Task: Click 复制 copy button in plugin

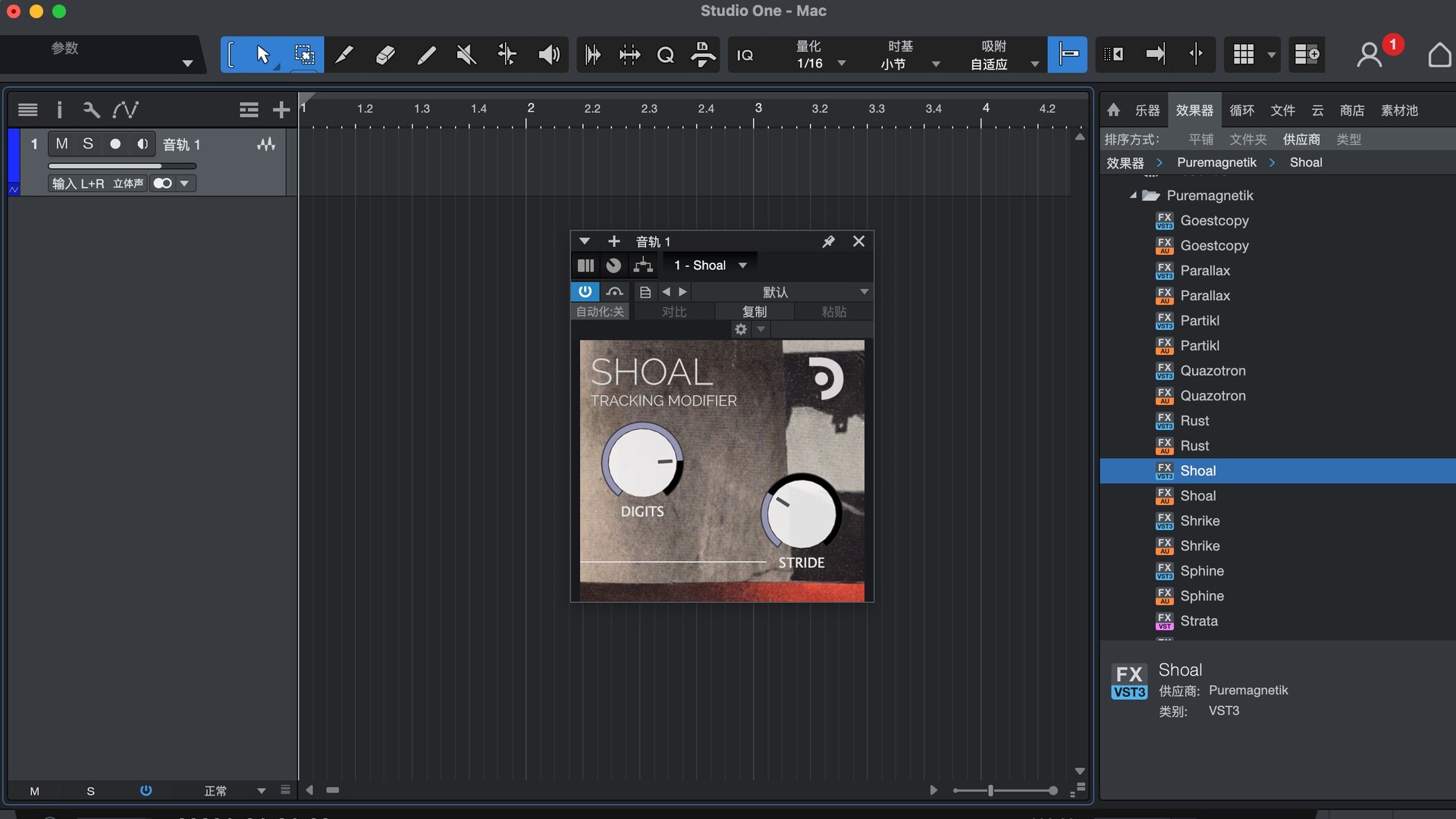Action: click(x=755, y=312)
